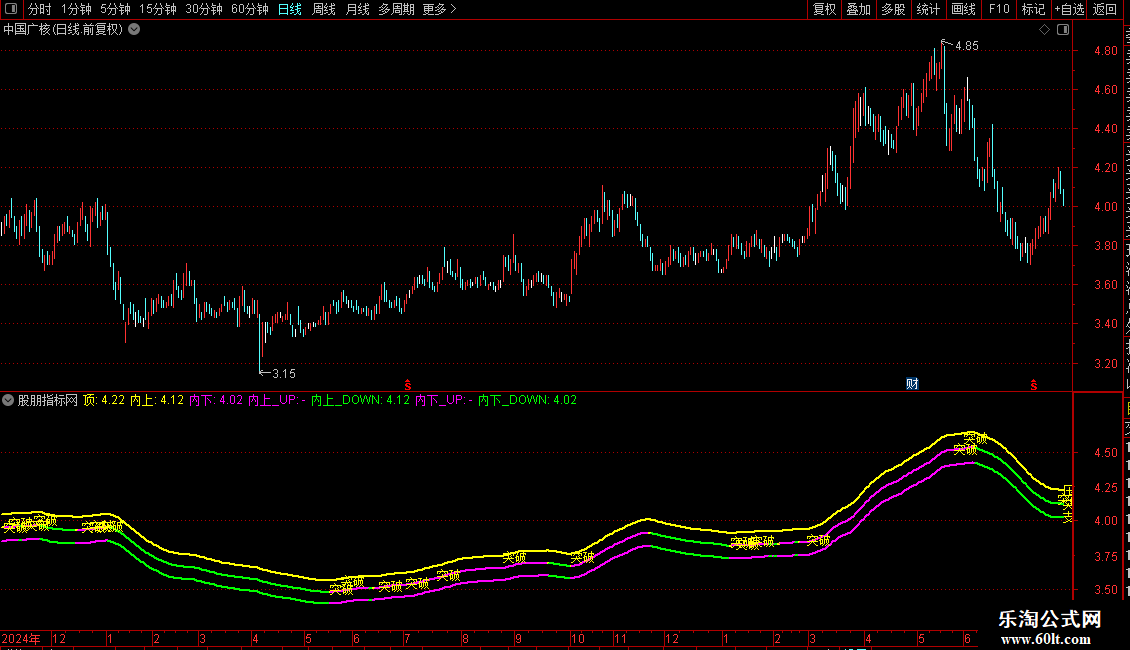Viewport: 1130px width, 650px height.
Task: Open 多周期 multi-period view
Action: [x=396, y=9]
